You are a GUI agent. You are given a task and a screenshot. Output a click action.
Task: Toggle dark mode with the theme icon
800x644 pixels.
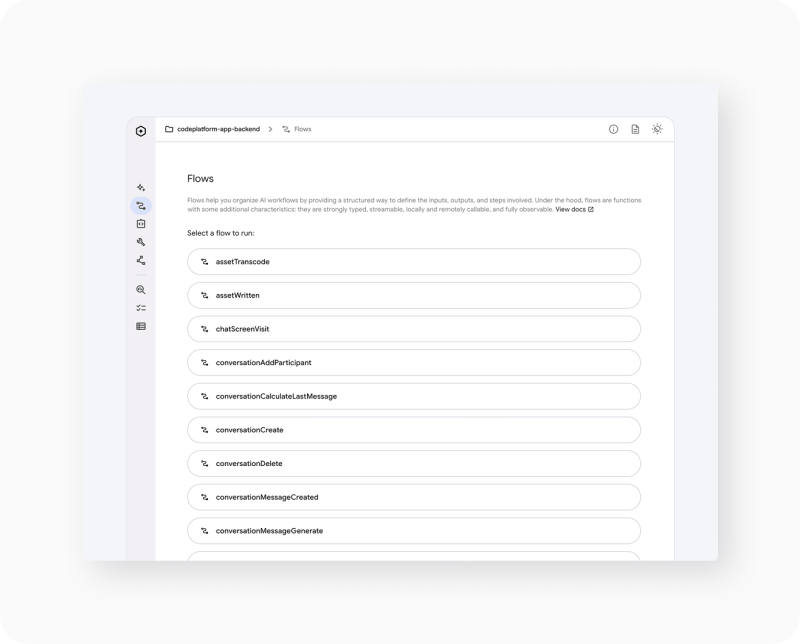pyautogui.click(x=657, y=129)
